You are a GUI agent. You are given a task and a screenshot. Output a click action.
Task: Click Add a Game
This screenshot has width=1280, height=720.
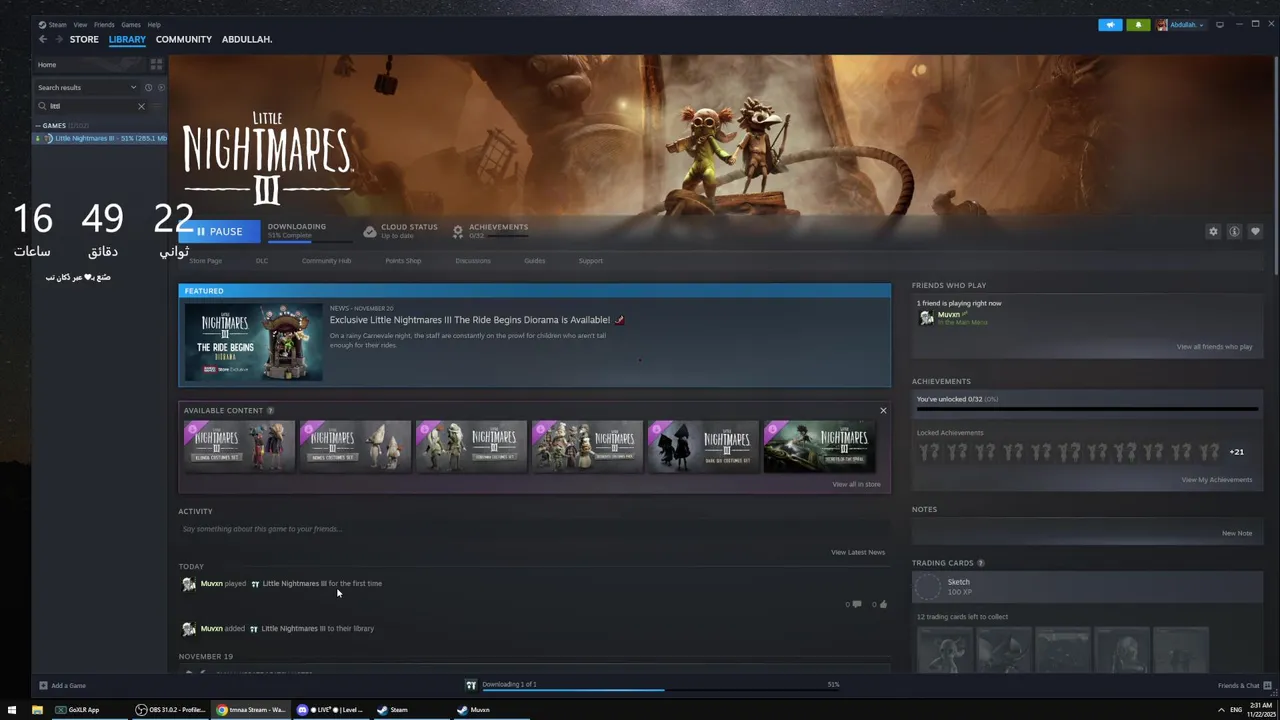(62, 685)
